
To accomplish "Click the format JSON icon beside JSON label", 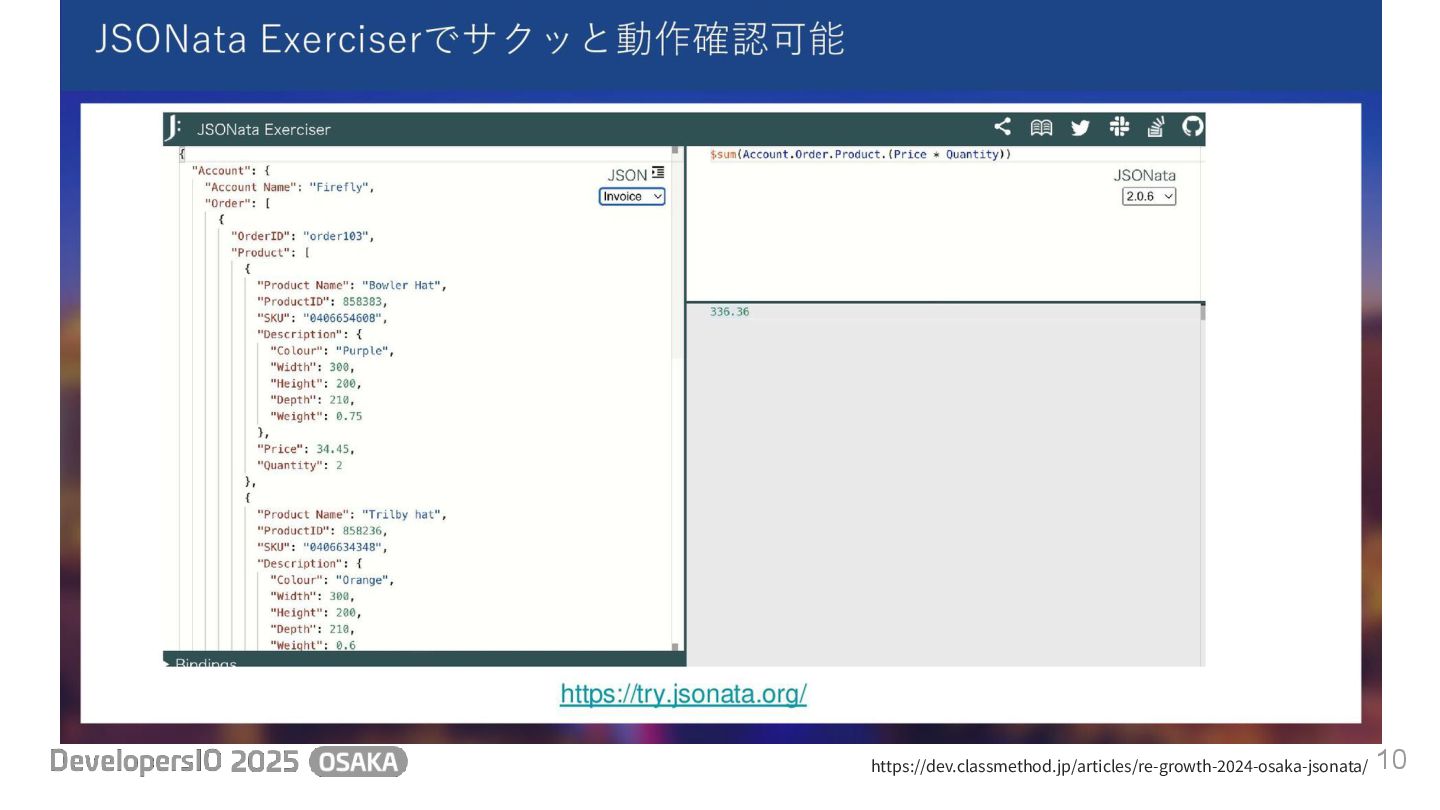I will [658, 174].
